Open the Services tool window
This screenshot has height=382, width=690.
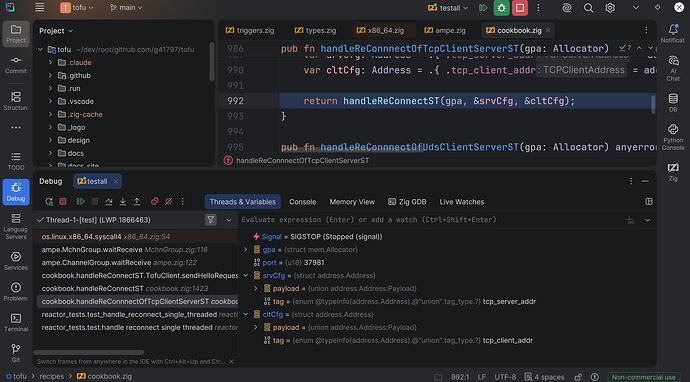pyautogui.click(x=16, y=261)
